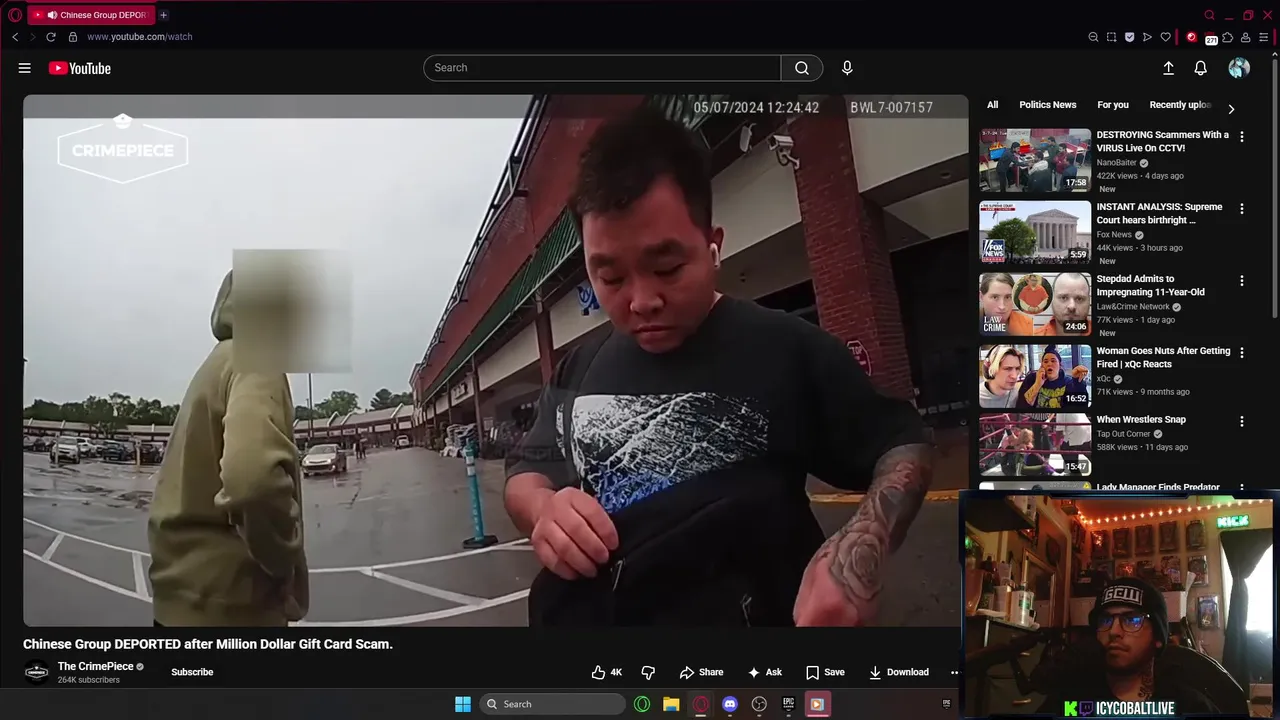Subscribe to The CrimePiece channel

192,672
